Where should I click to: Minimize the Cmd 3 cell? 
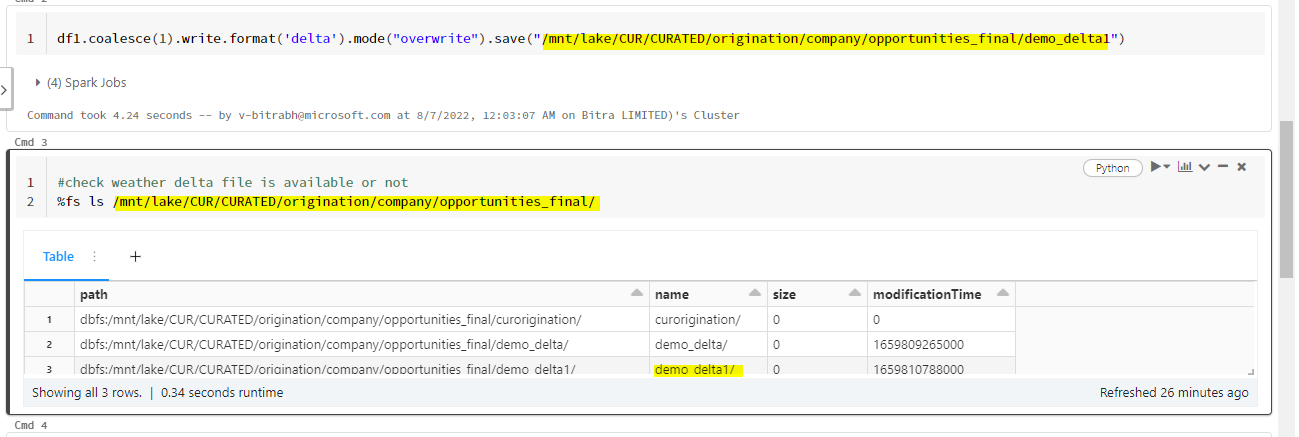[1223, 167]
